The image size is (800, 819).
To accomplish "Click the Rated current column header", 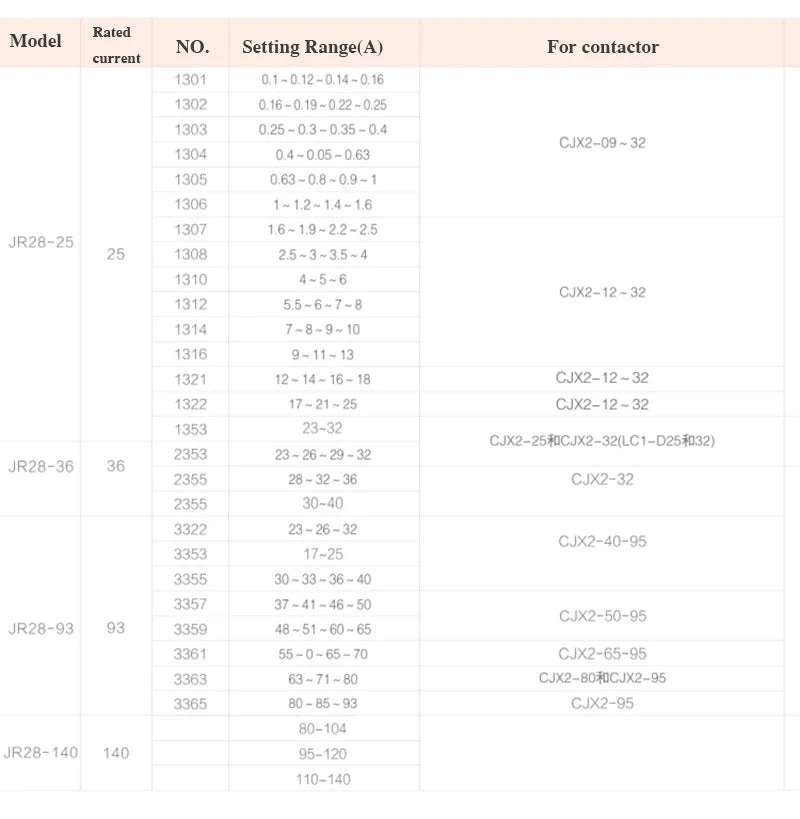I will pyautogui.click(x=116, y=43).
